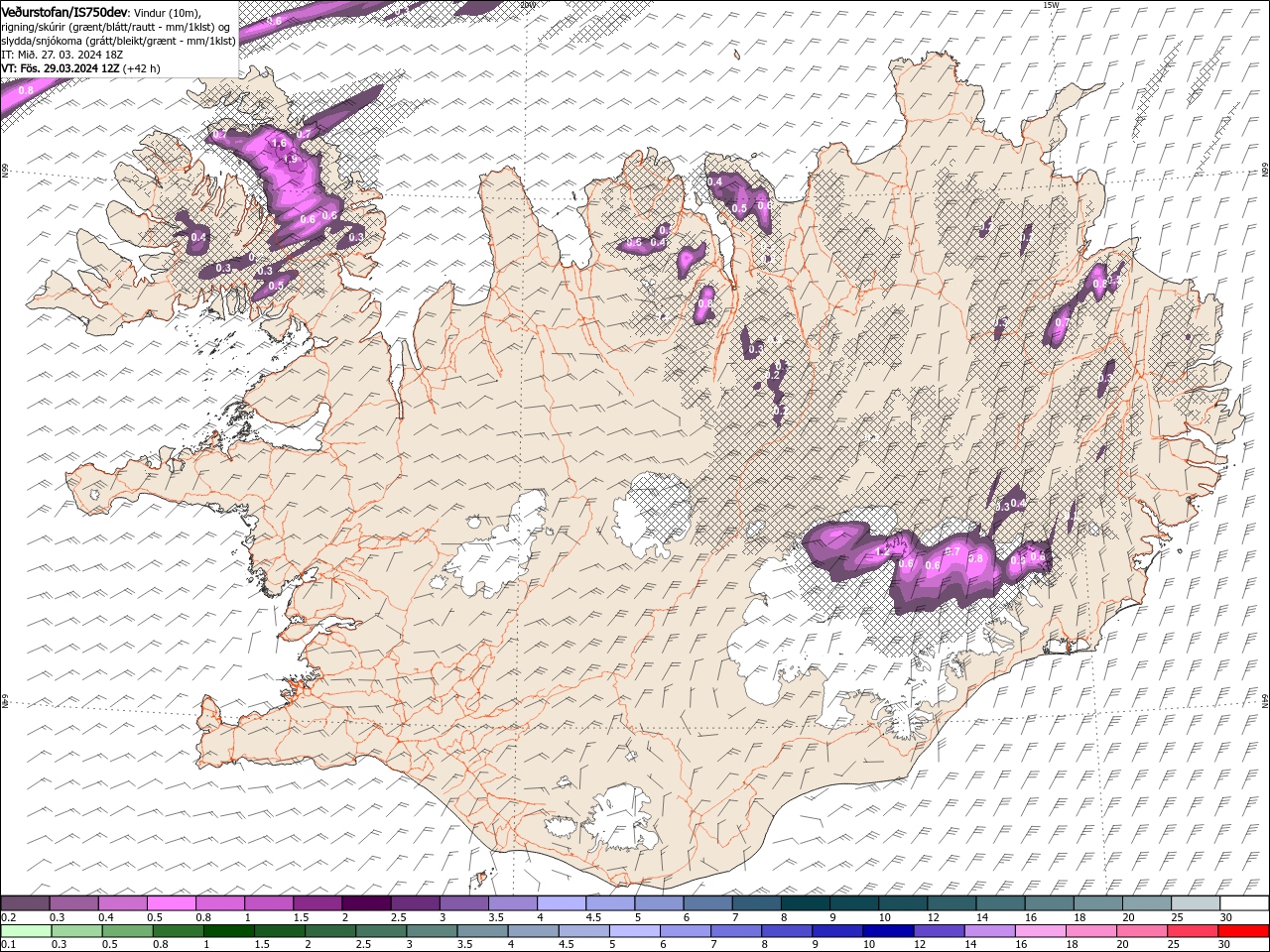Click the 'Veðurstofan/IS750dev' title text
This screenshot has width=1270, height=952.
pyautogui.click(x=64, y=11)
